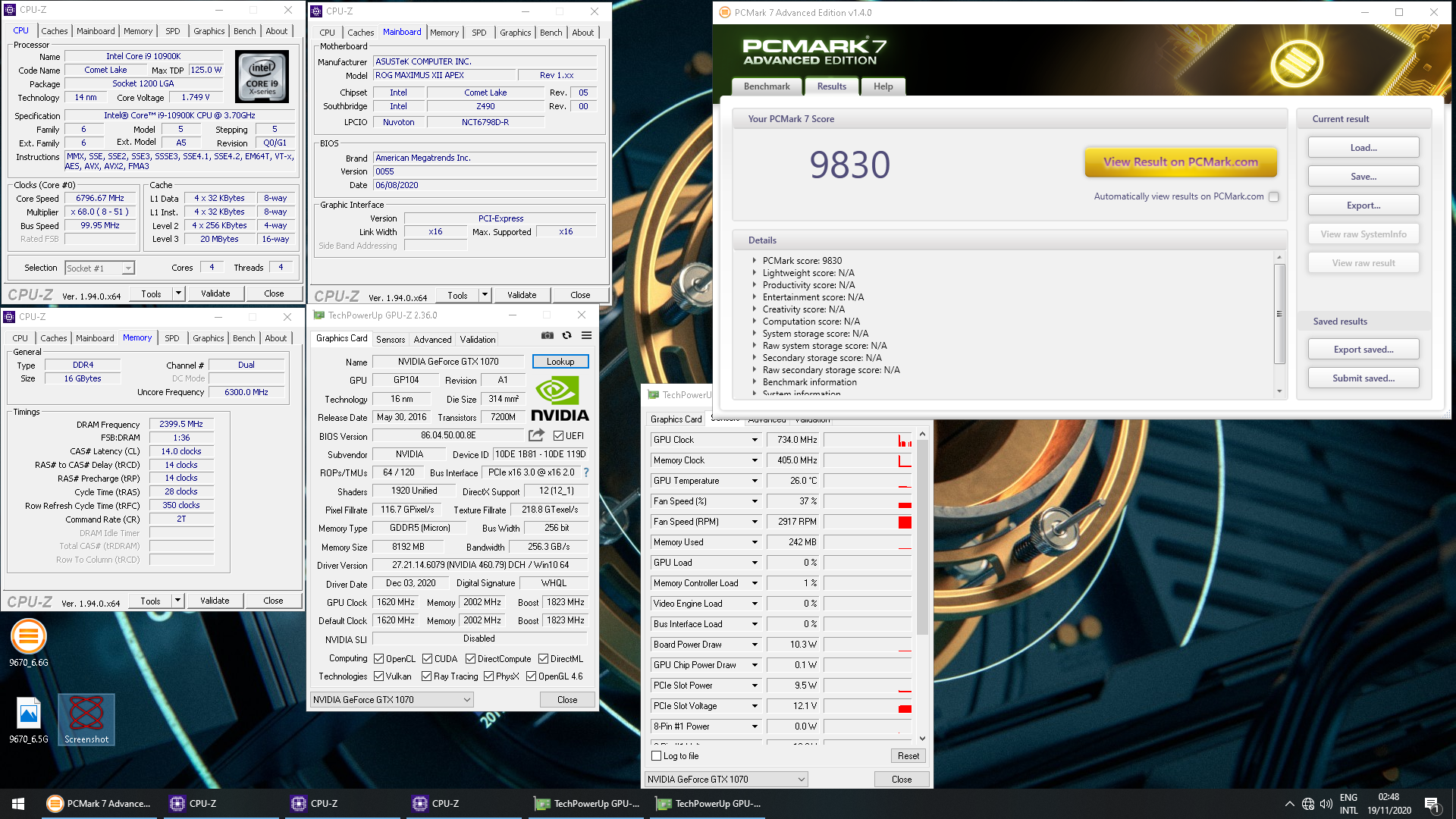Switch to the Sensors tab in GPU-Z

[391, 340]
